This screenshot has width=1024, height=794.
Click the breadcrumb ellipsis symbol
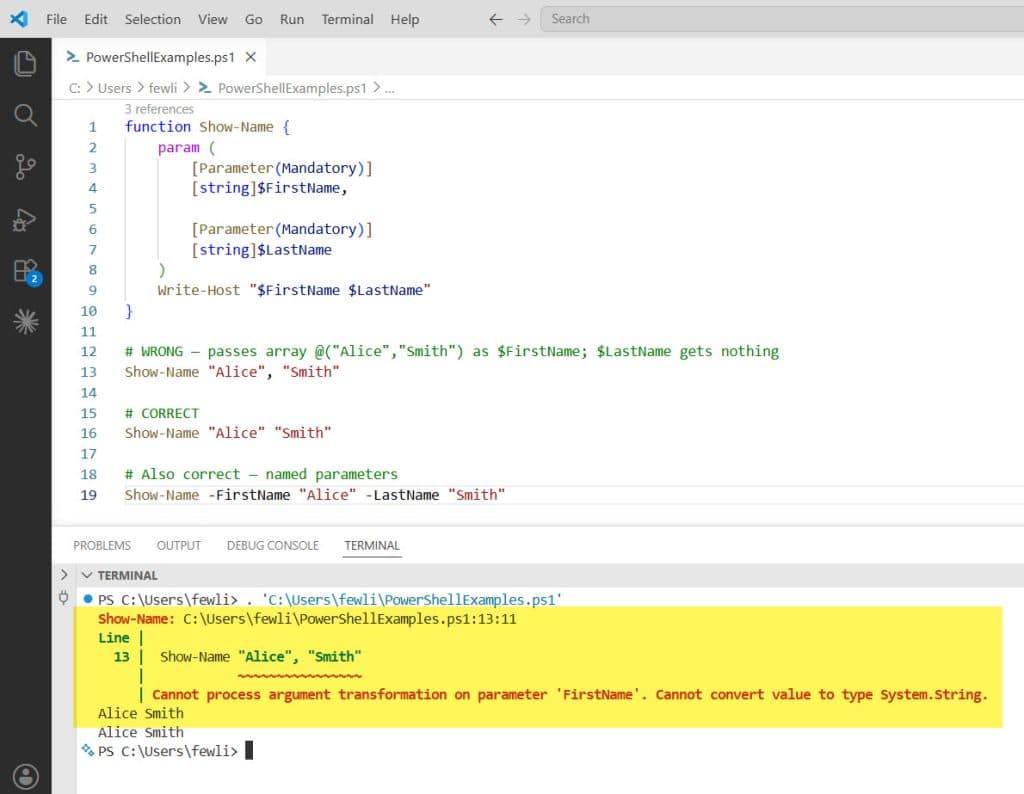389,89
